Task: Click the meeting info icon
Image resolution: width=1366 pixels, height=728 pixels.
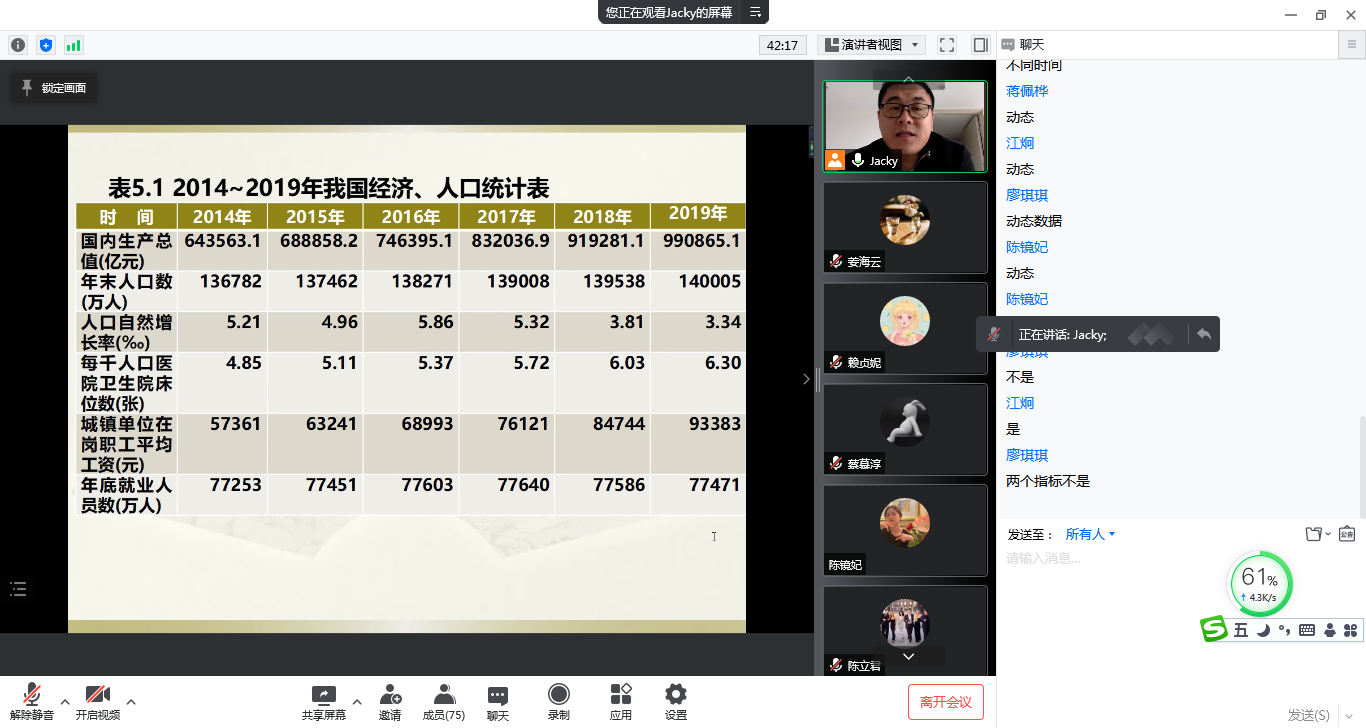Action: tap(18, 45)
